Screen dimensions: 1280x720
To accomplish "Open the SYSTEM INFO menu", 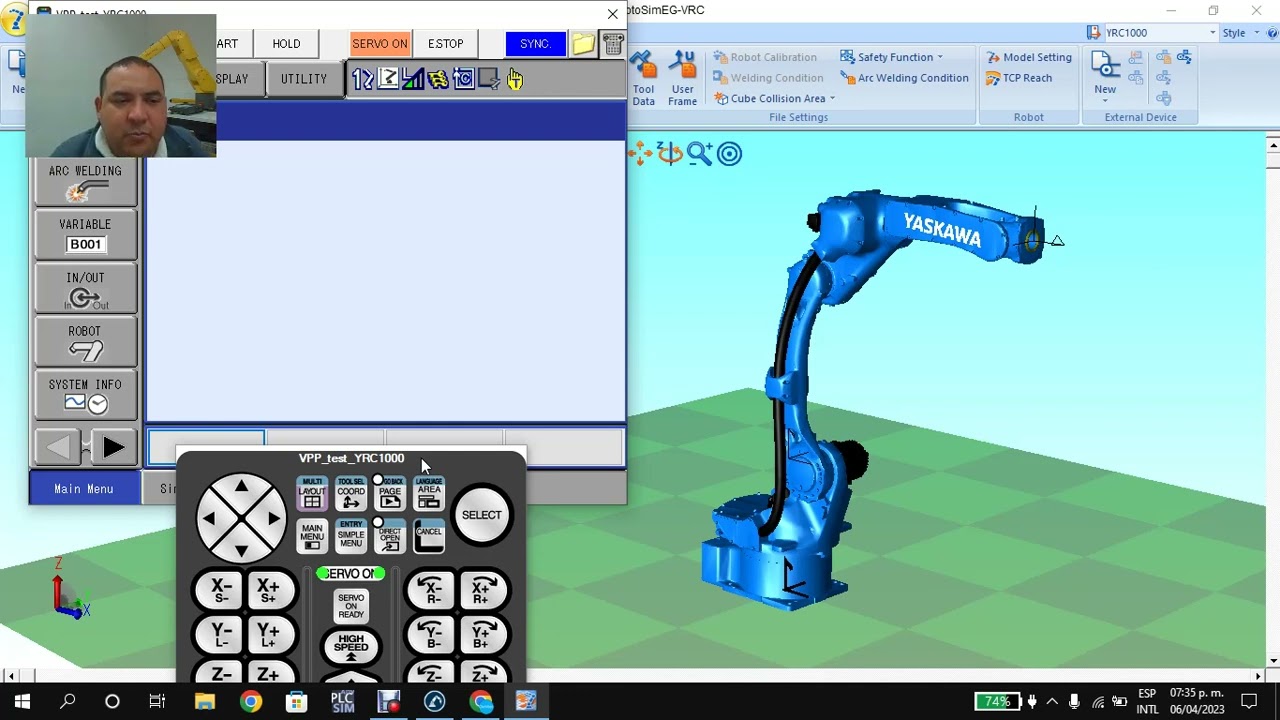I will 85,395.
